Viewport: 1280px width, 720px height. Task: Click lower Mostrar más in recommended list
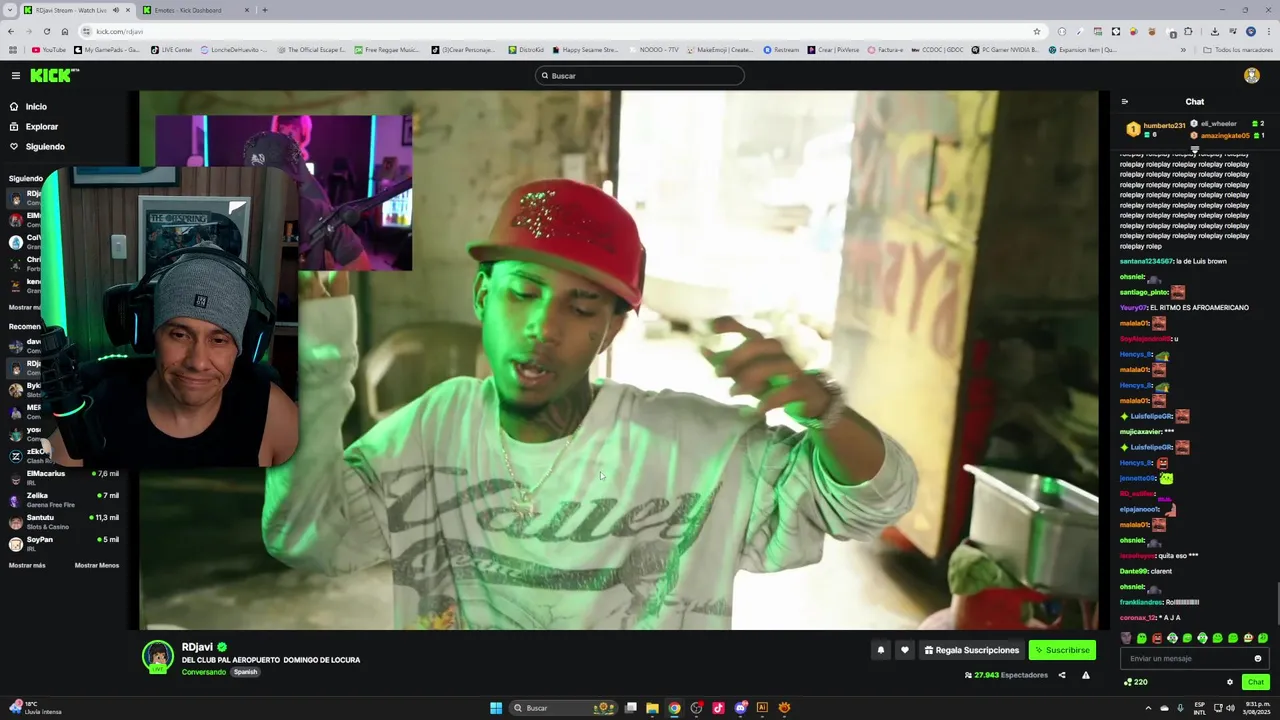(27, 565)
